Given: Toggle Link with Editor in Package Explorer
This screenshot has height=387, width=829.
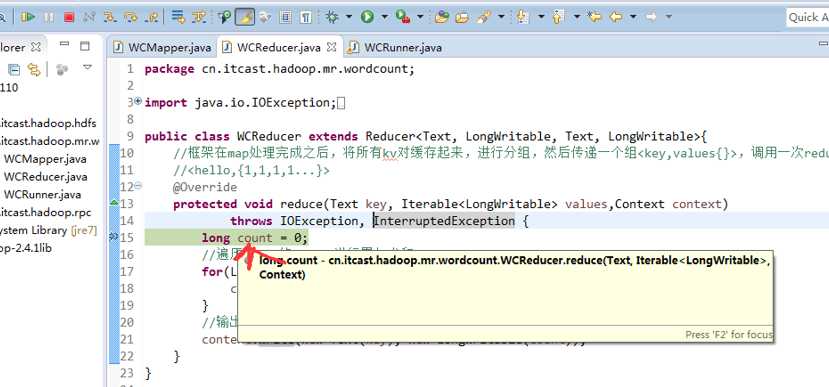Looking at the screenshot, I should tap(34, 69).
